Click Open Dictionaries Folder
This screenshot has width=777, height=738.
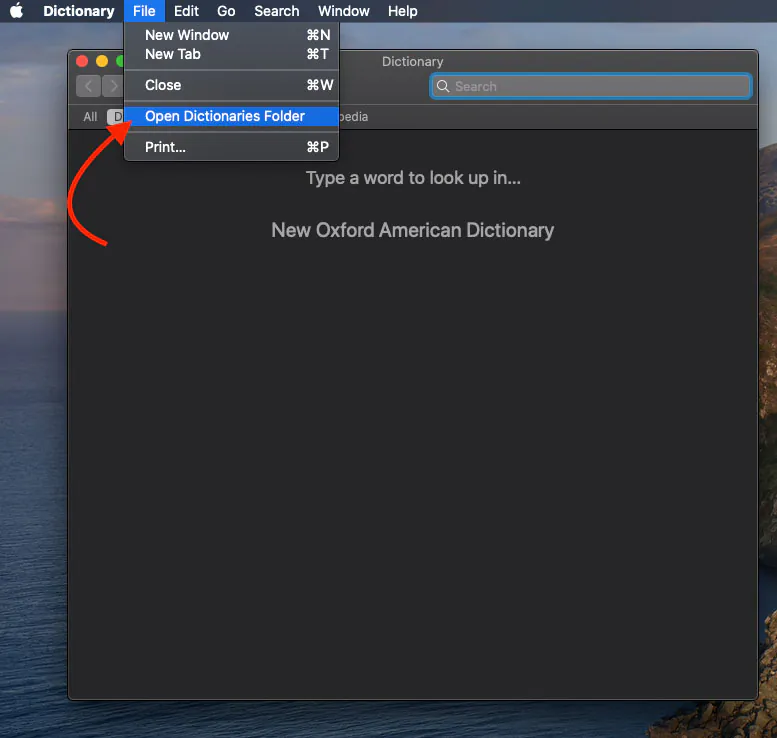225,116
